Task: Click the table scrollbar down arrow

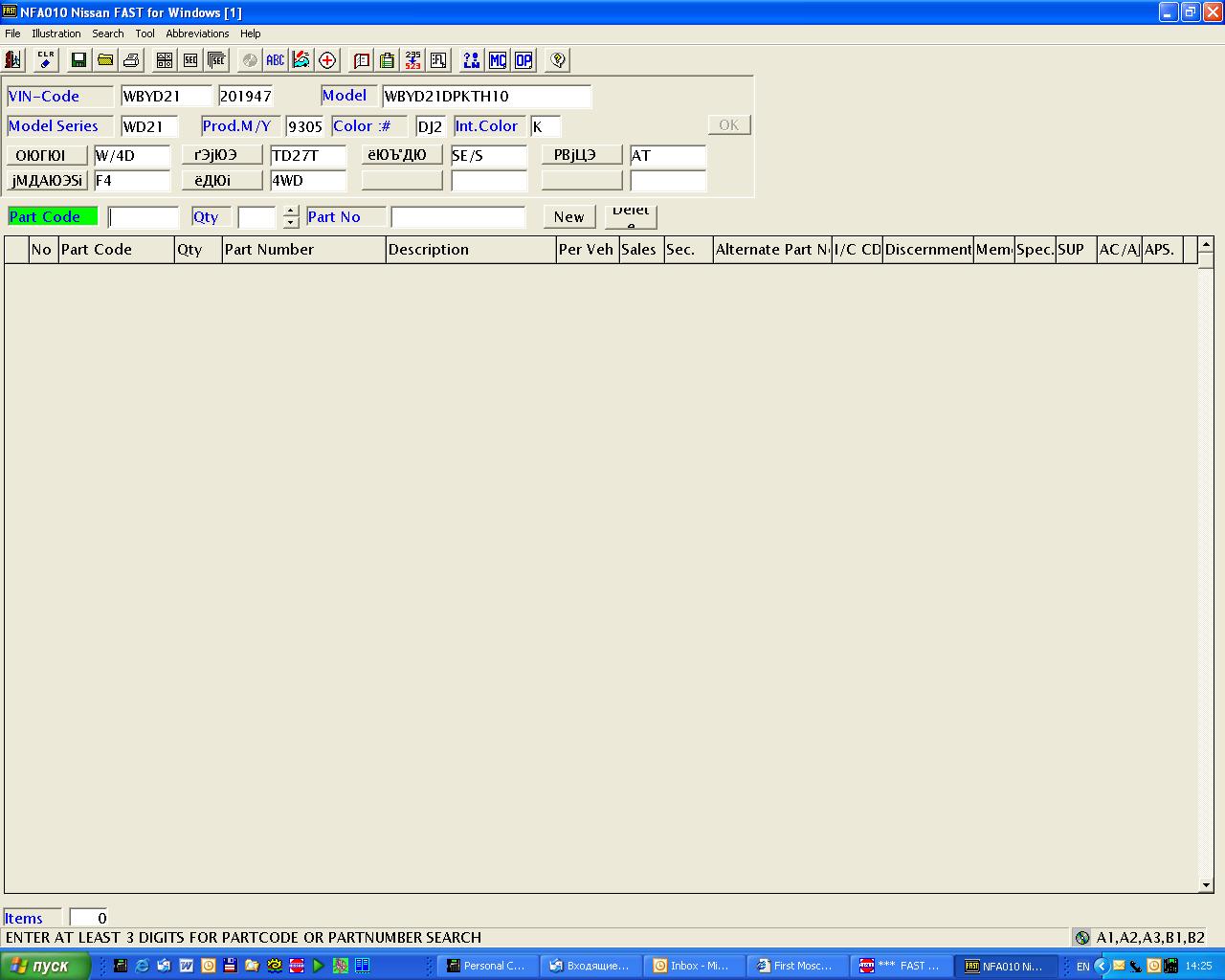Action: [1206, 885]
